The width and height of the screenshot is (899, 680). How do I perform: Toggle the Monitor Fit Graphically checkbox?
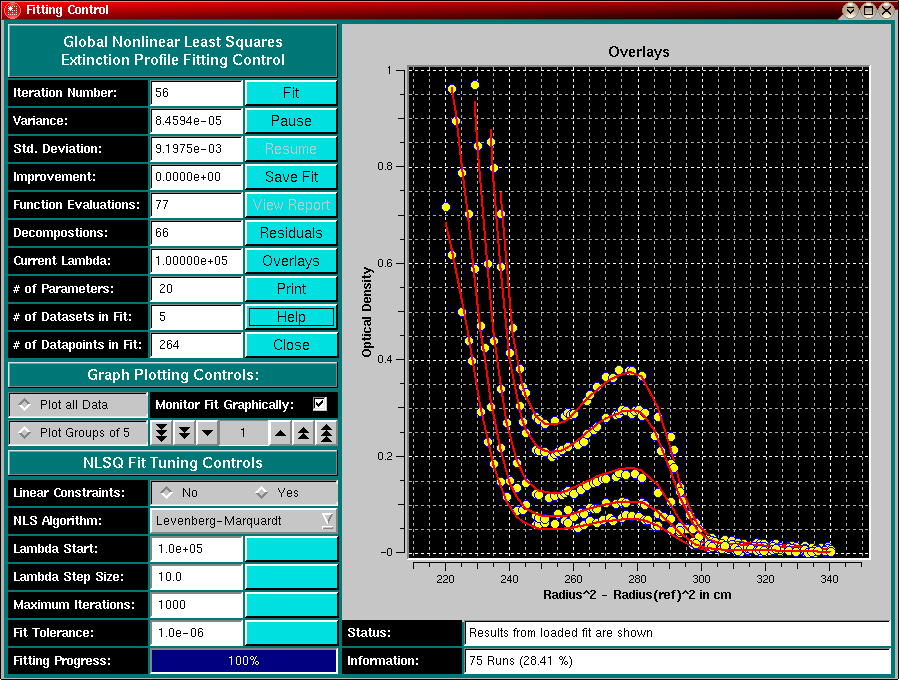(x=320, y=404)
